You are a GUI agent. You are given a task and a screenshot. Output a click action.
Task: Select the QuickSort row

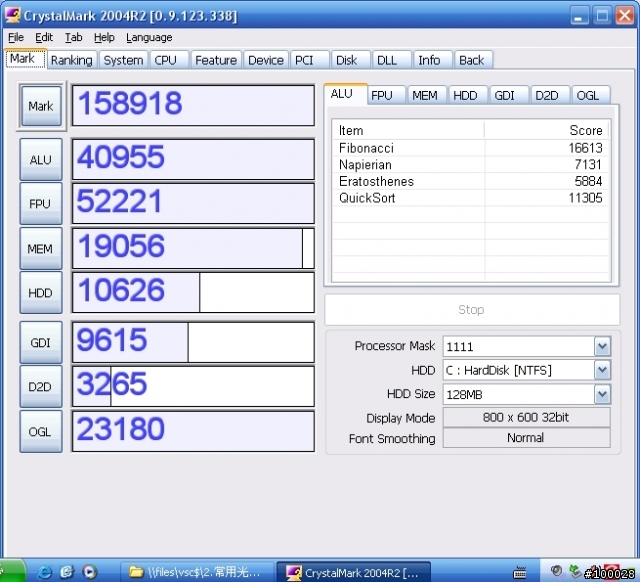471,198
